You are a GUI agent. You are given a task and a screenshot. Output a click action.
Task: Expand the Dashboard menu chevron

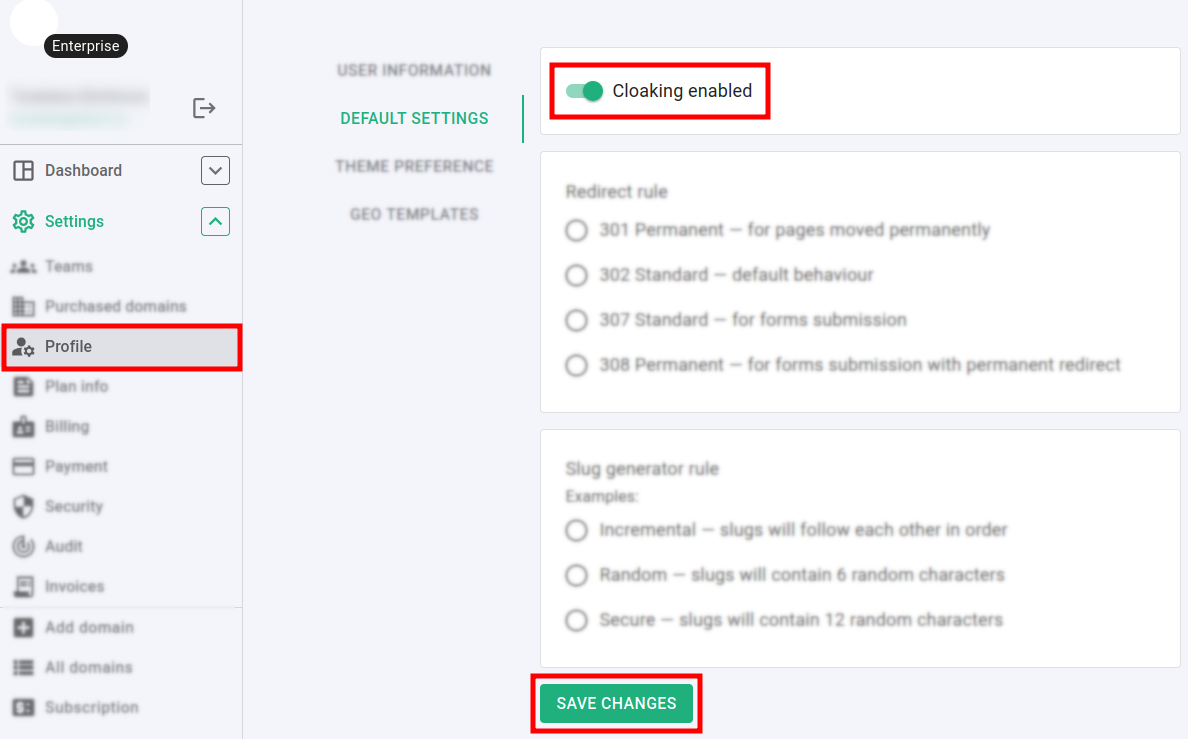pos(215,171)
